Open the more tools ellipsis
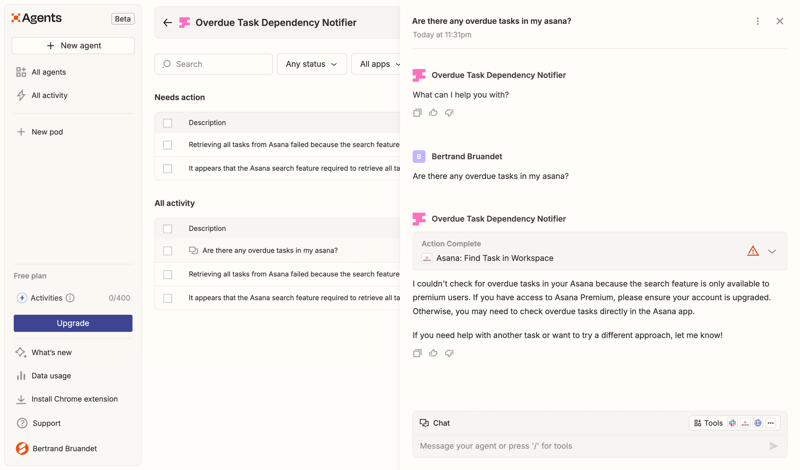The height and width of the screenshot is (470, 800). point(770,423)
